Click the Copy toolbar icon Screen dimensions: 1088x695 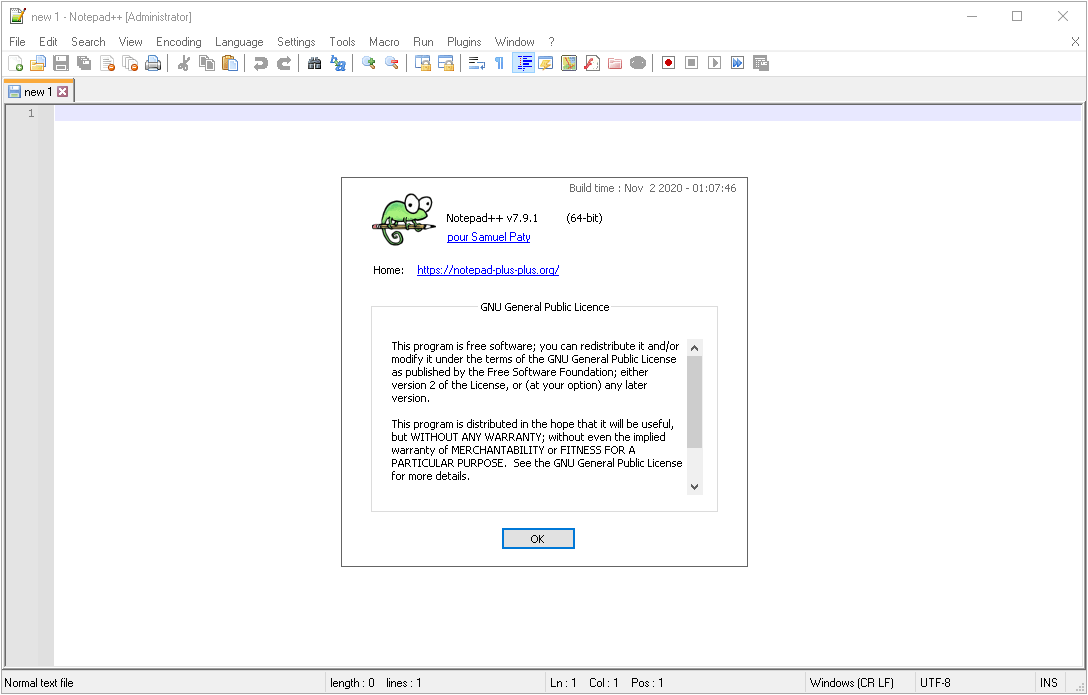[207, 63]
